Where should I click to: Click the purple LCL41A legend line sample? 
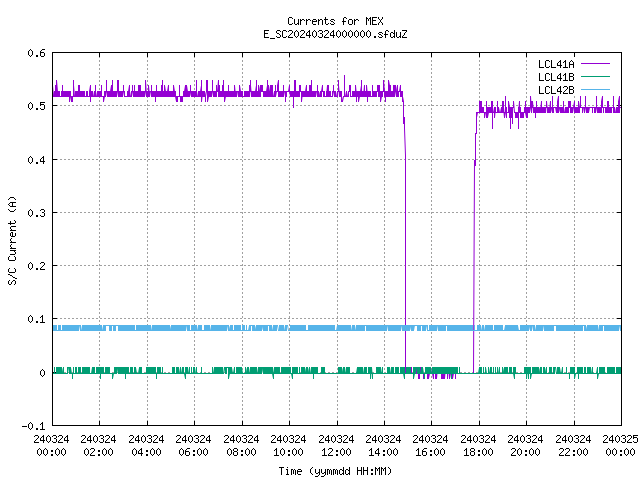[595, 64]
